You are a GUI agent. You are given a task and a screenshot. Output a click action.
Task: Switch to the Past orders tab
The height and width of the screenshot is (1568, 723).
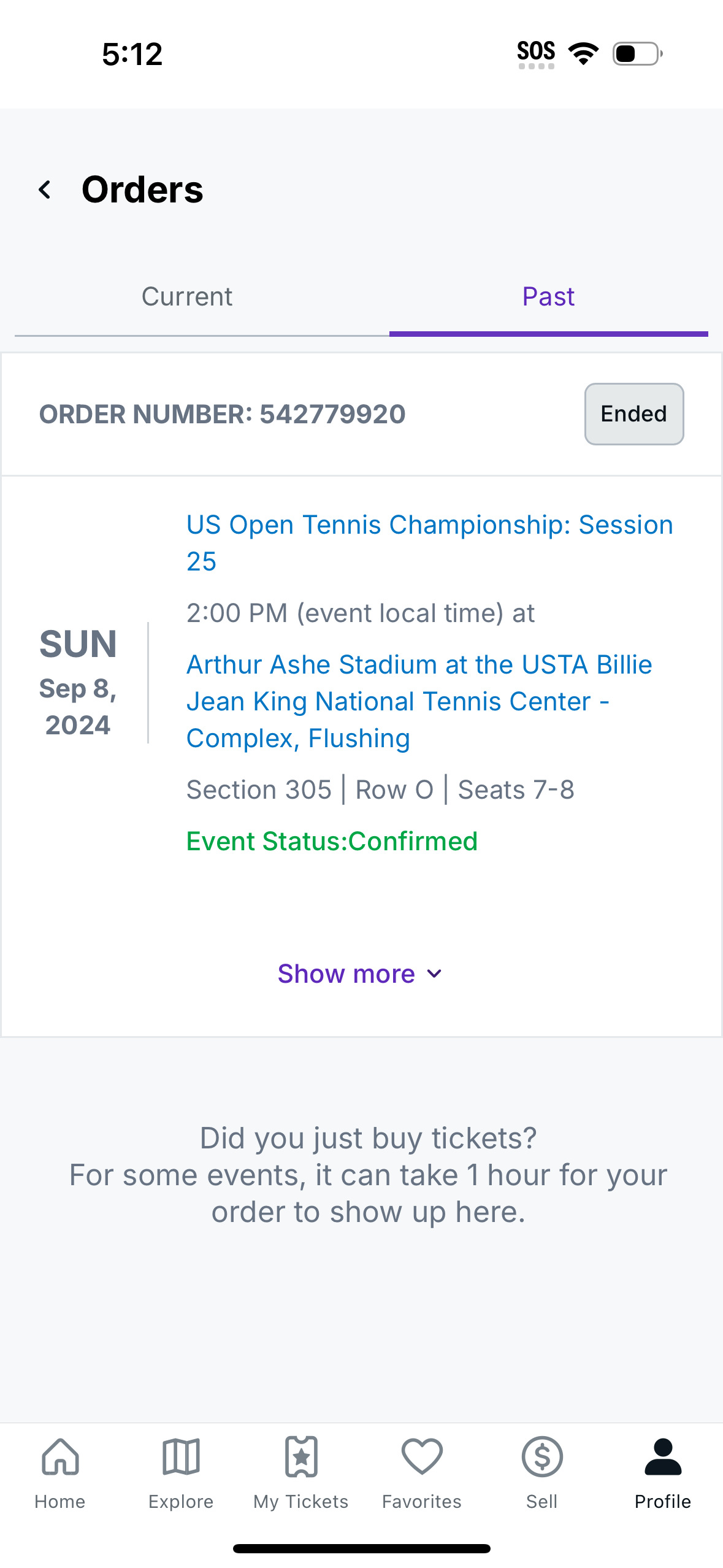pyautogui.click(x=548, y=296)
